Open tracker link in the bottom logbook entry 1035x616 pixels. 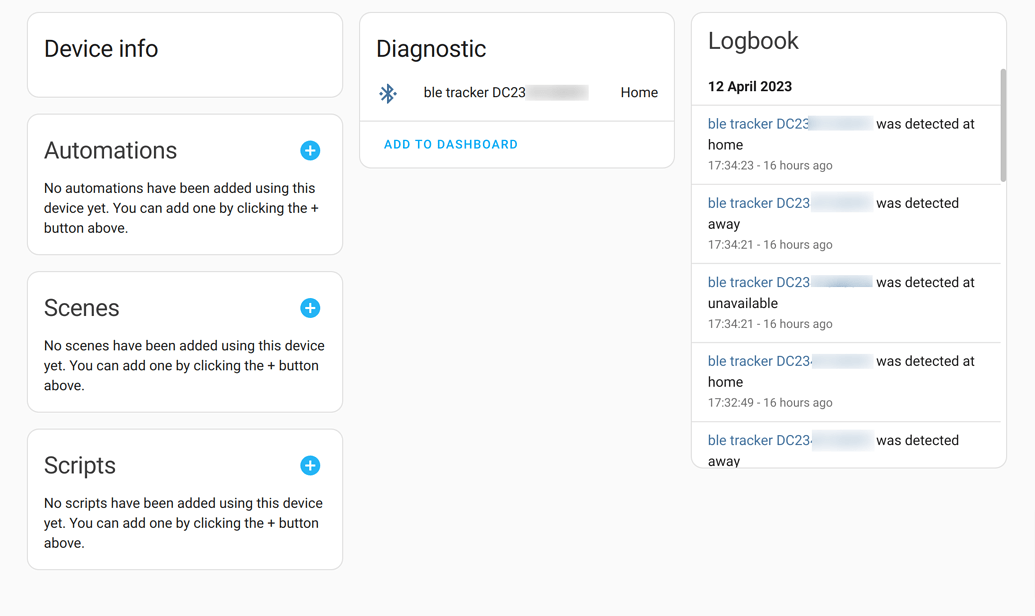[x=758, y=440]
